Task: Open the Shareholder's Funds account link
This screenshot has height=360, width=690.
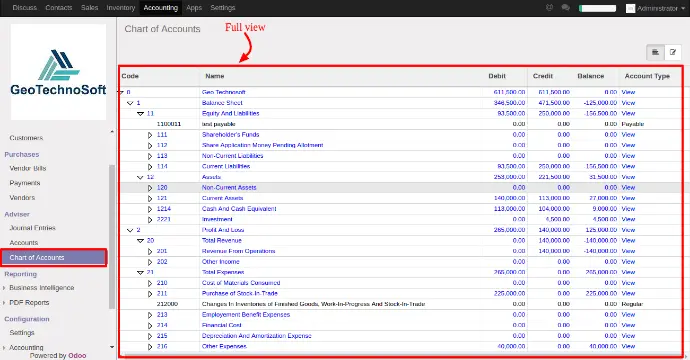Action: (x=231, y=135)
